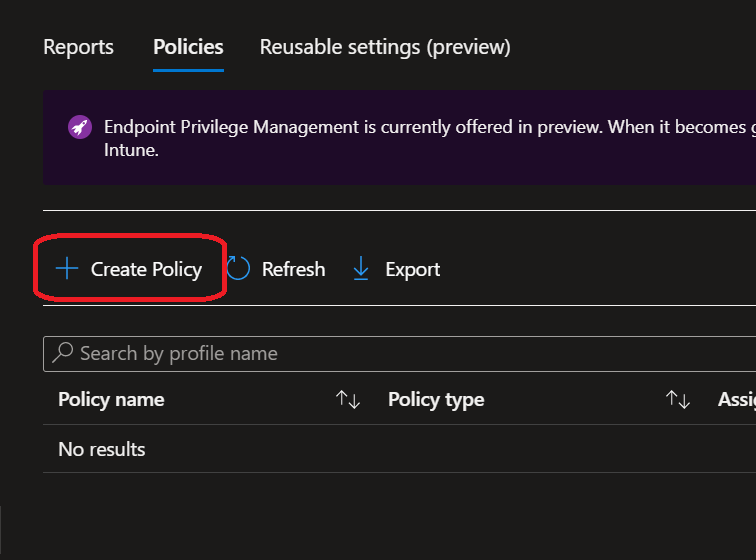
Task: Sort by Policy type using arrows icon
Action: click(678, 400)
